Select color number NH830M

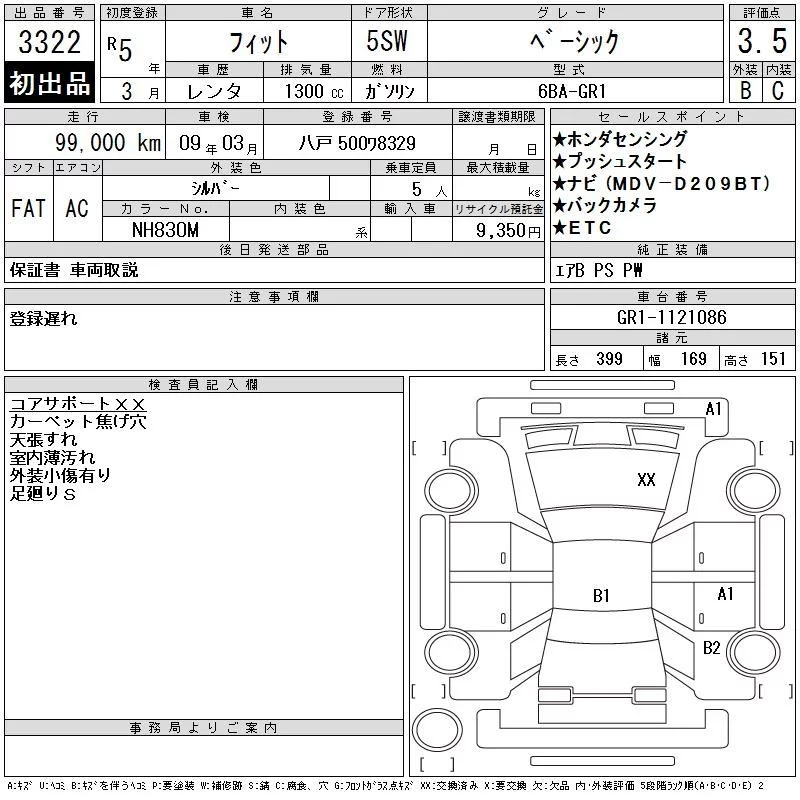(x=165, y=230)
